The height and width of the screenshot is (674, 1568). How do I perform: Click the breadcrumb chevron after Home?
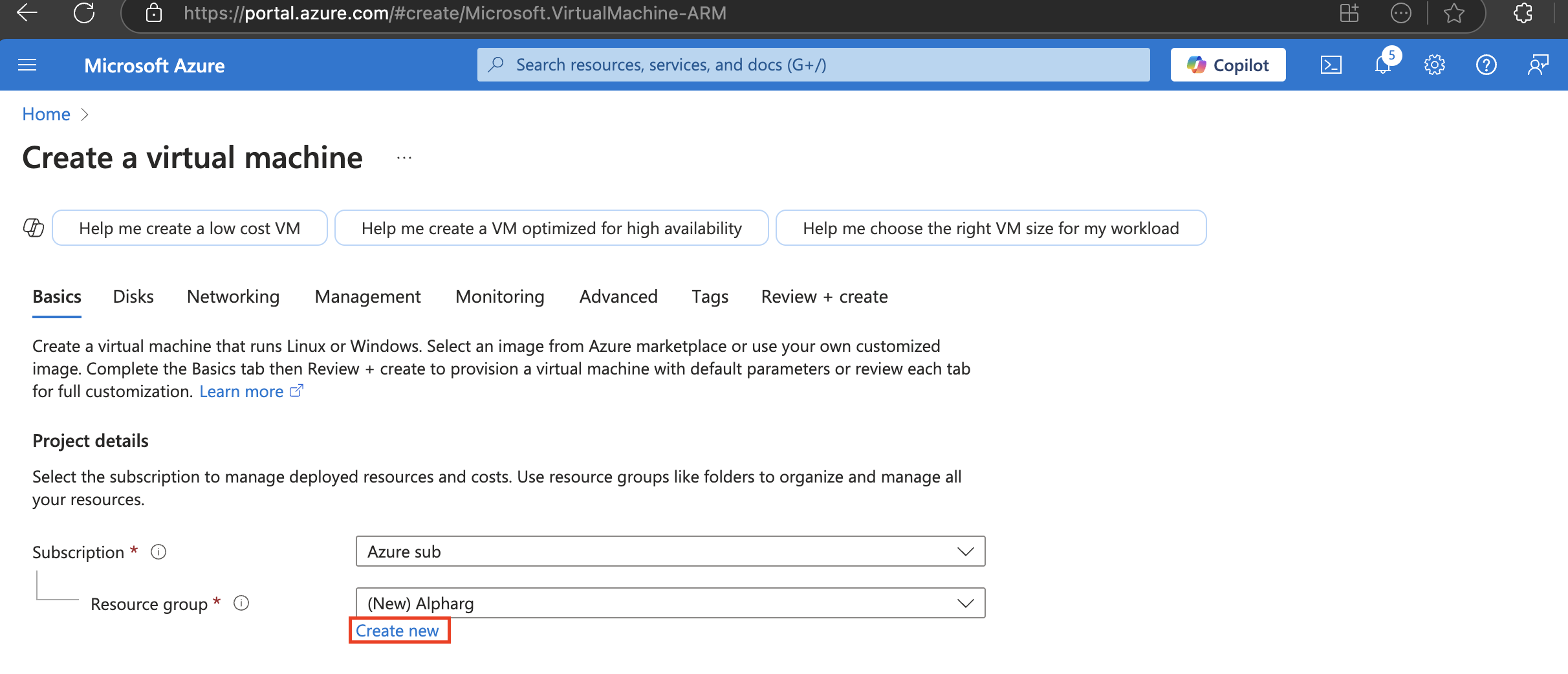pos(85,114)
